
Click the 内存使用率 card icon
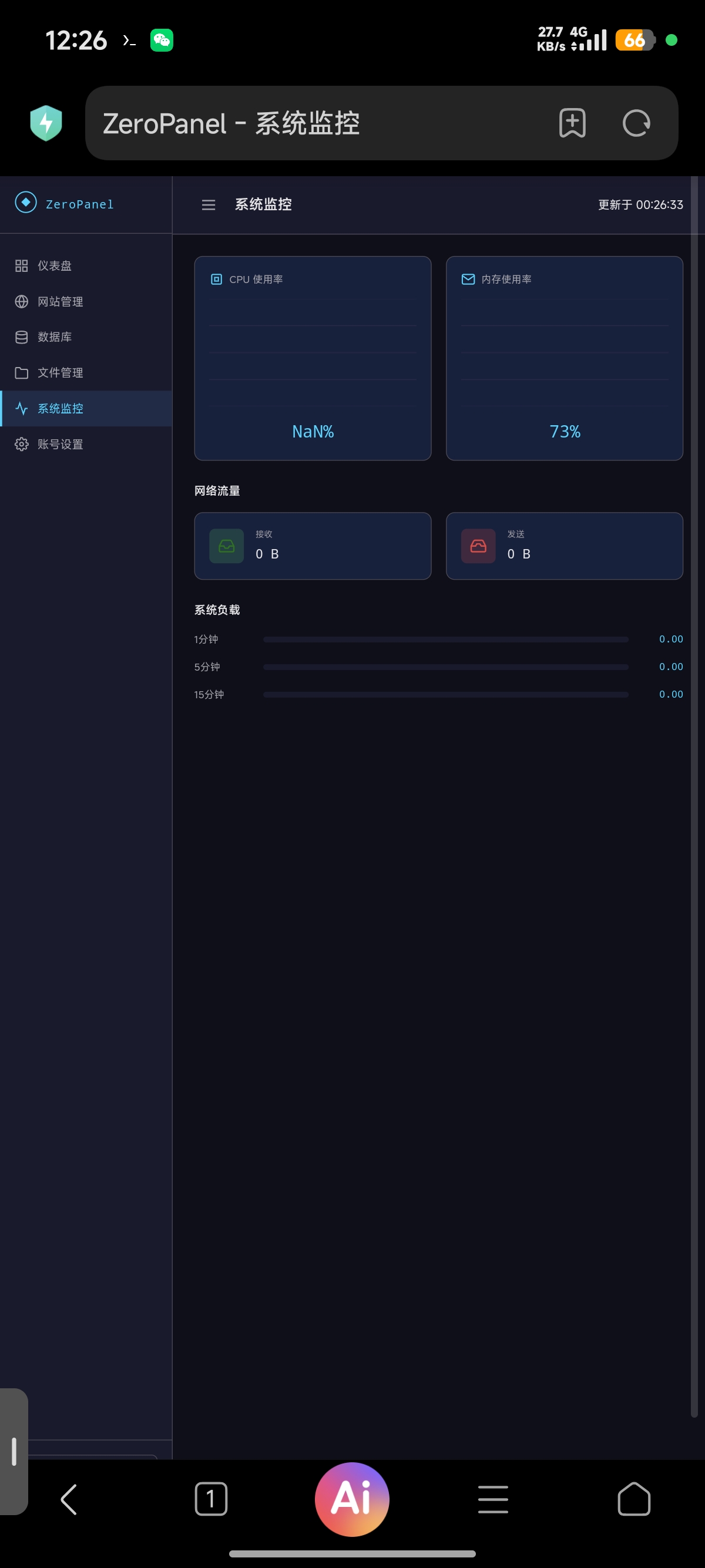pyautogui.click(x=468, y=280)
